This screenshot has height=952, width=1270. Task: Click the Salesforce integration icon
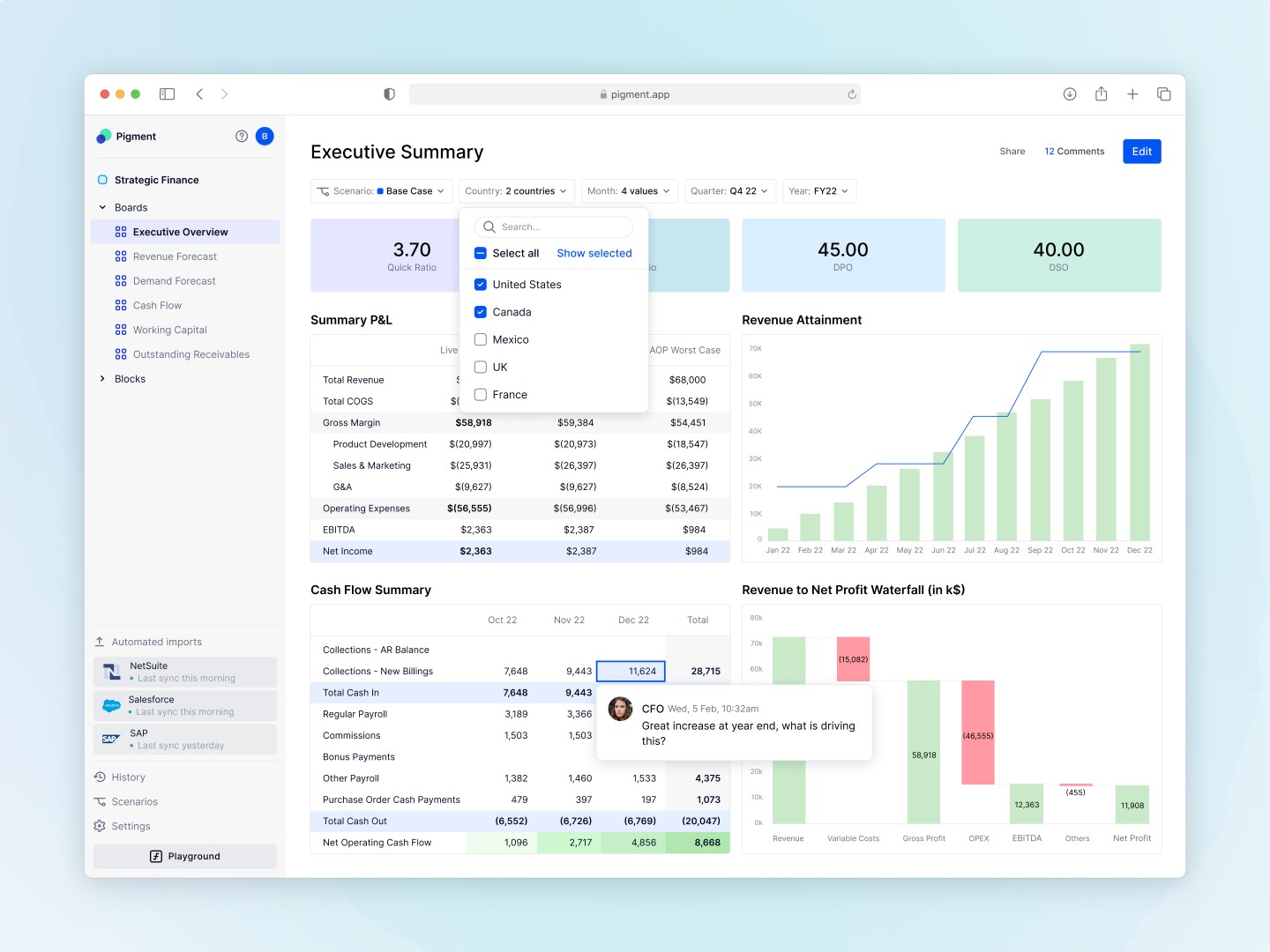pos(111,705)
